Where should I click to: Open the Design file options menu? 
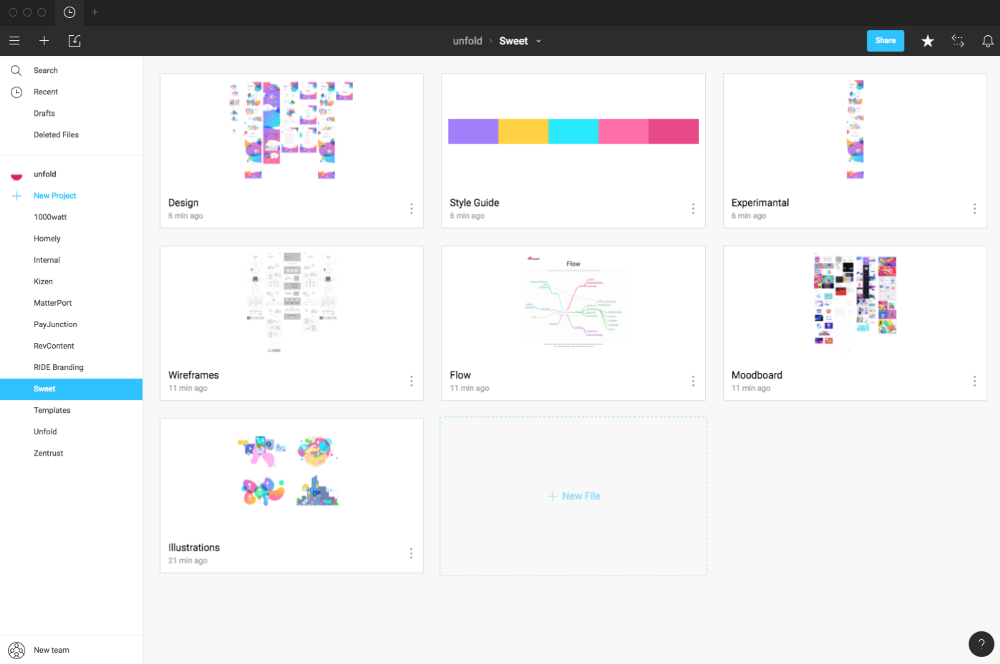point(411,209)
